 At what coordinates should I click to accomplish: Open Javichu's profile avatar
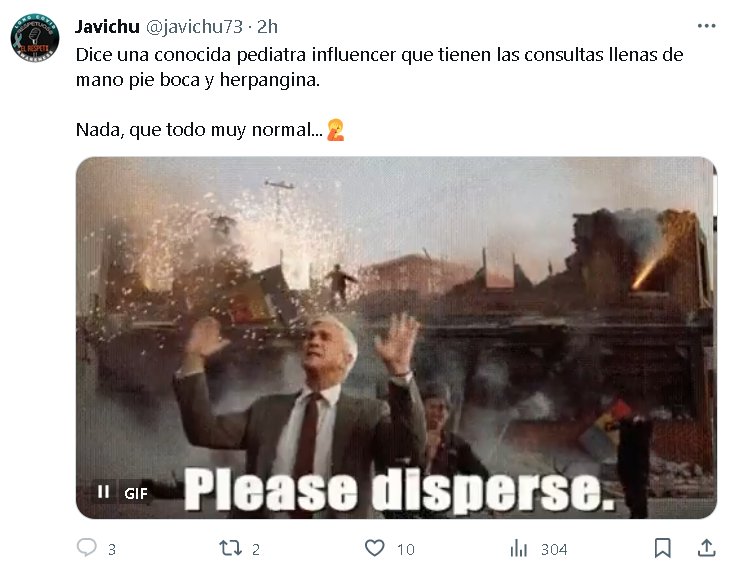(35, 38)
